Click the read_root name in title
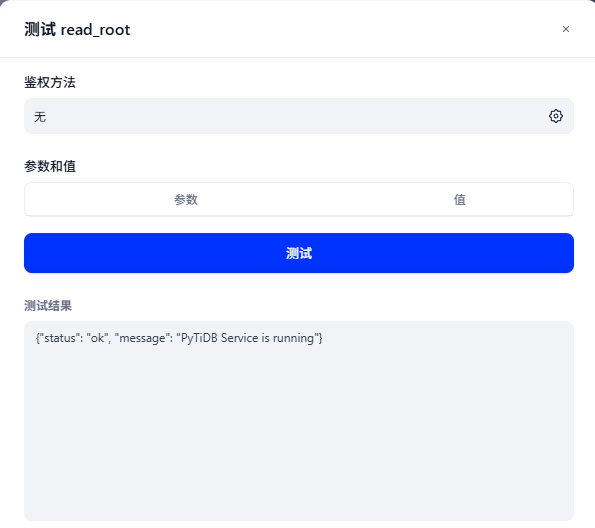Screen dimensions: 595x528 [x=95, y=30]
